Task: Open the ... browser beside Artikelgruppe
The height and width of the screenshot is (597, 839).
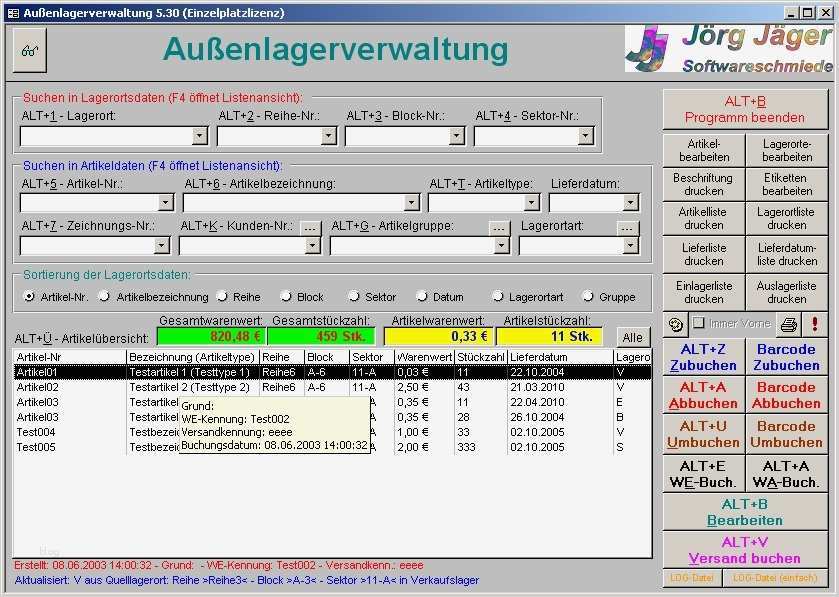Action: pos(499,226)
